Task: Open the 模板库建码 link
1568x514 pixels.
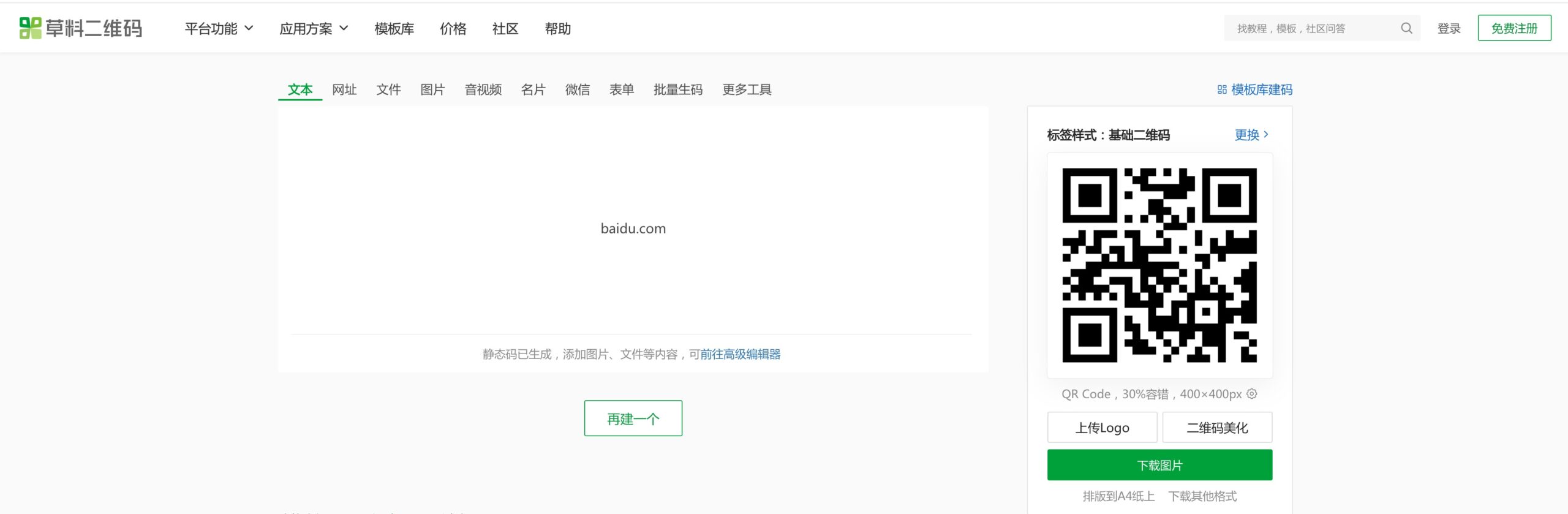Action: pos(1261,89)
